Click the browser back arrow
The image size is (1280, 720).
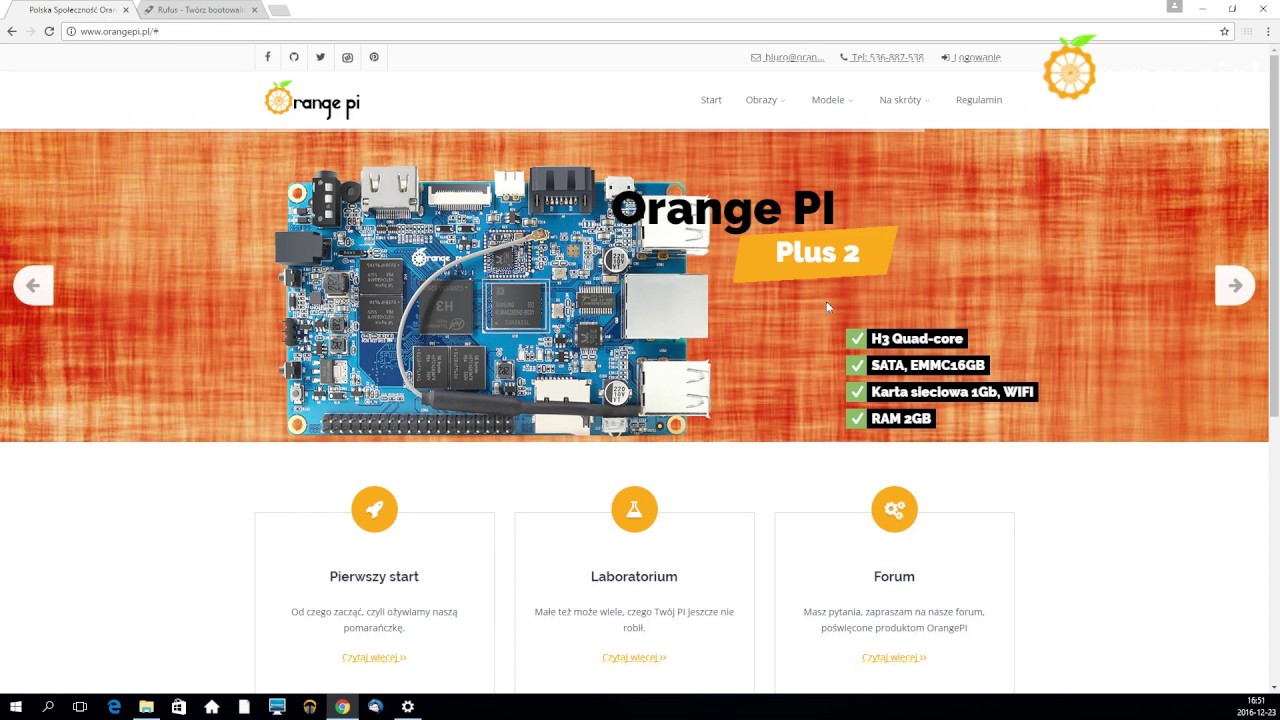click(12, 31)
